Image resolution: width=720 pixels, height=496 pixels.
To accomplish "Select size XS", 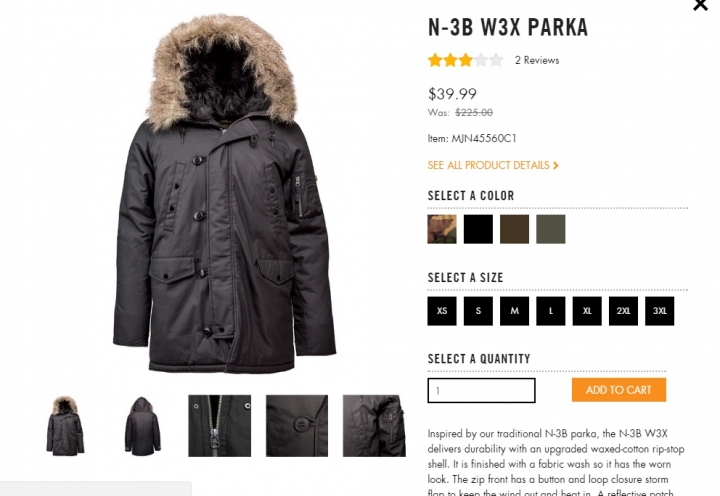I will pyautogui.click(x=442, y=311).
